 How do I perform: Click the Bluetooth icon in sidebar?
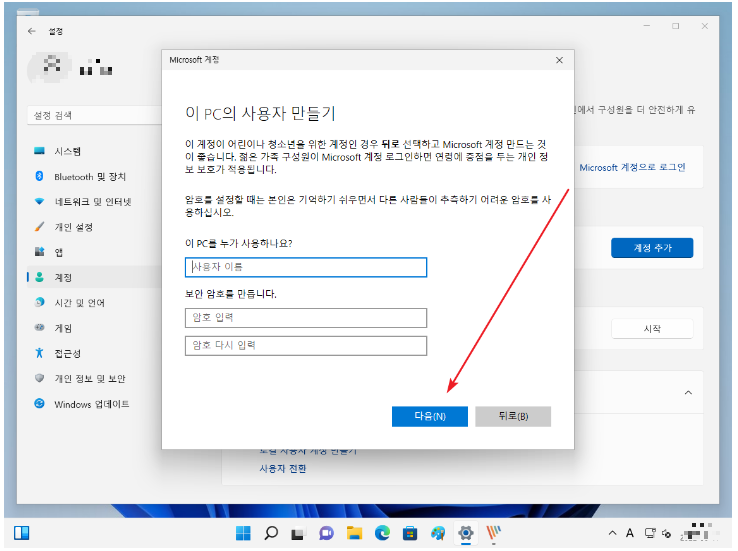click(x=40, y=176)
